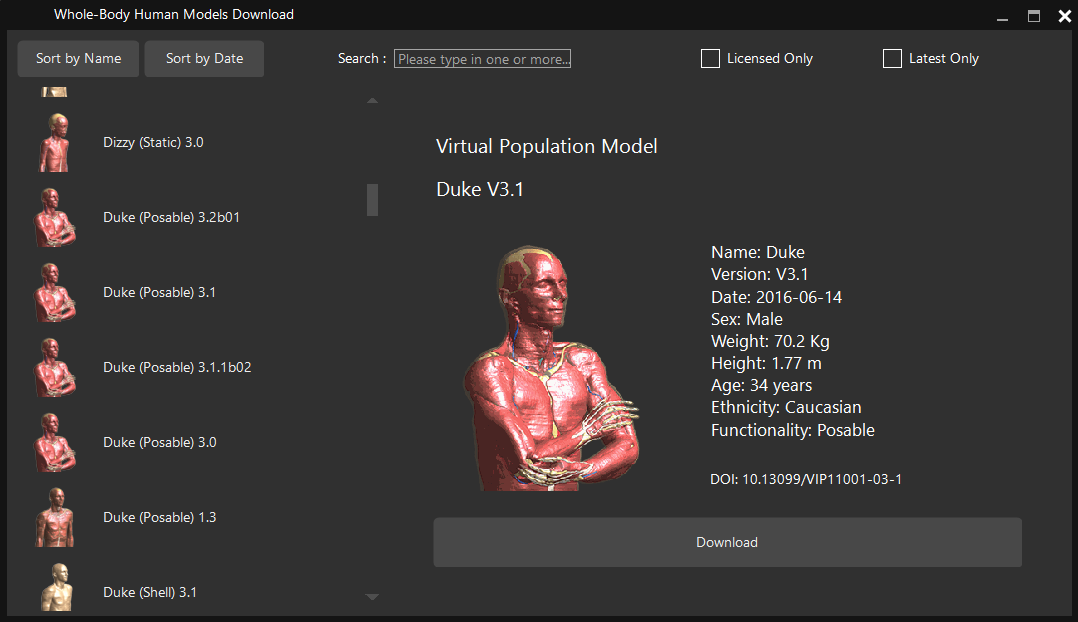Viewport: 1078px width, 622px height.
Task: Enable the Licensed Only checkbox
Action: pos(710,59)
